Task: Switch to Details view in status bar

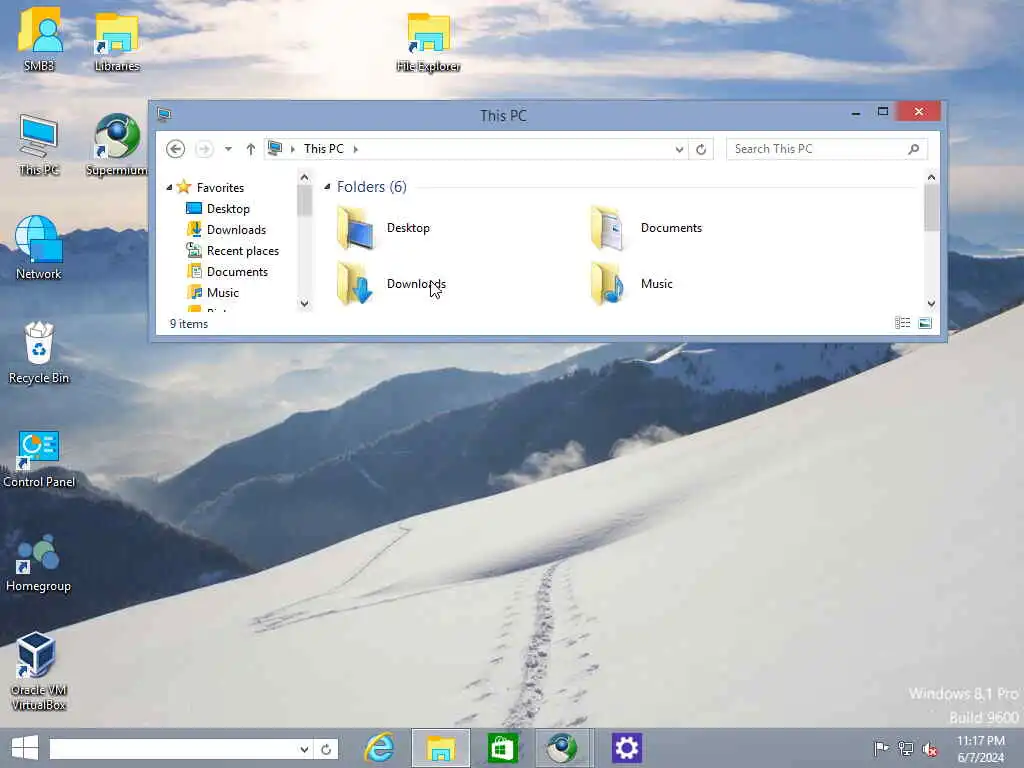Action: [x=903, y=323]
